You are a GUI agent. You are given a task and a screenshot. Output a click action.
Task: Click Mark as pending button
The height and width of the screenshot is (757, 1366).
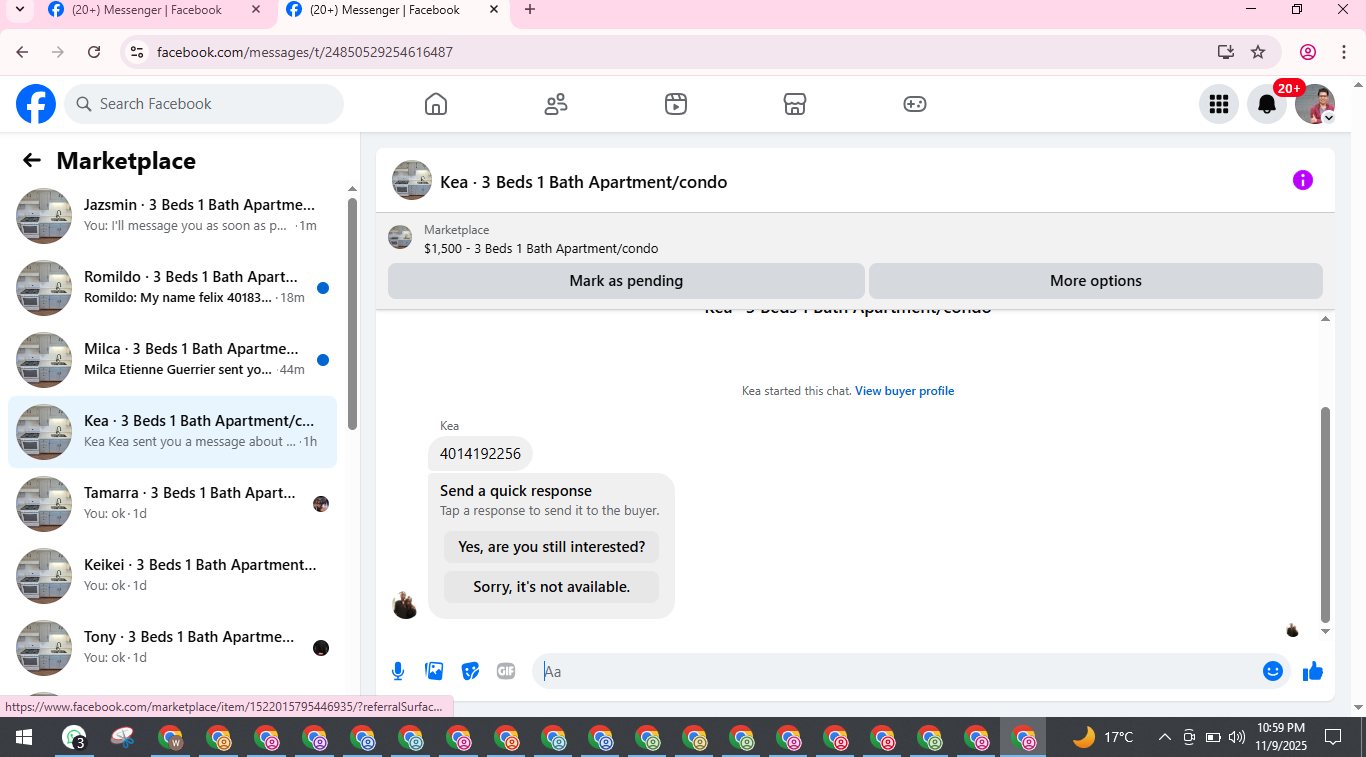626,281
